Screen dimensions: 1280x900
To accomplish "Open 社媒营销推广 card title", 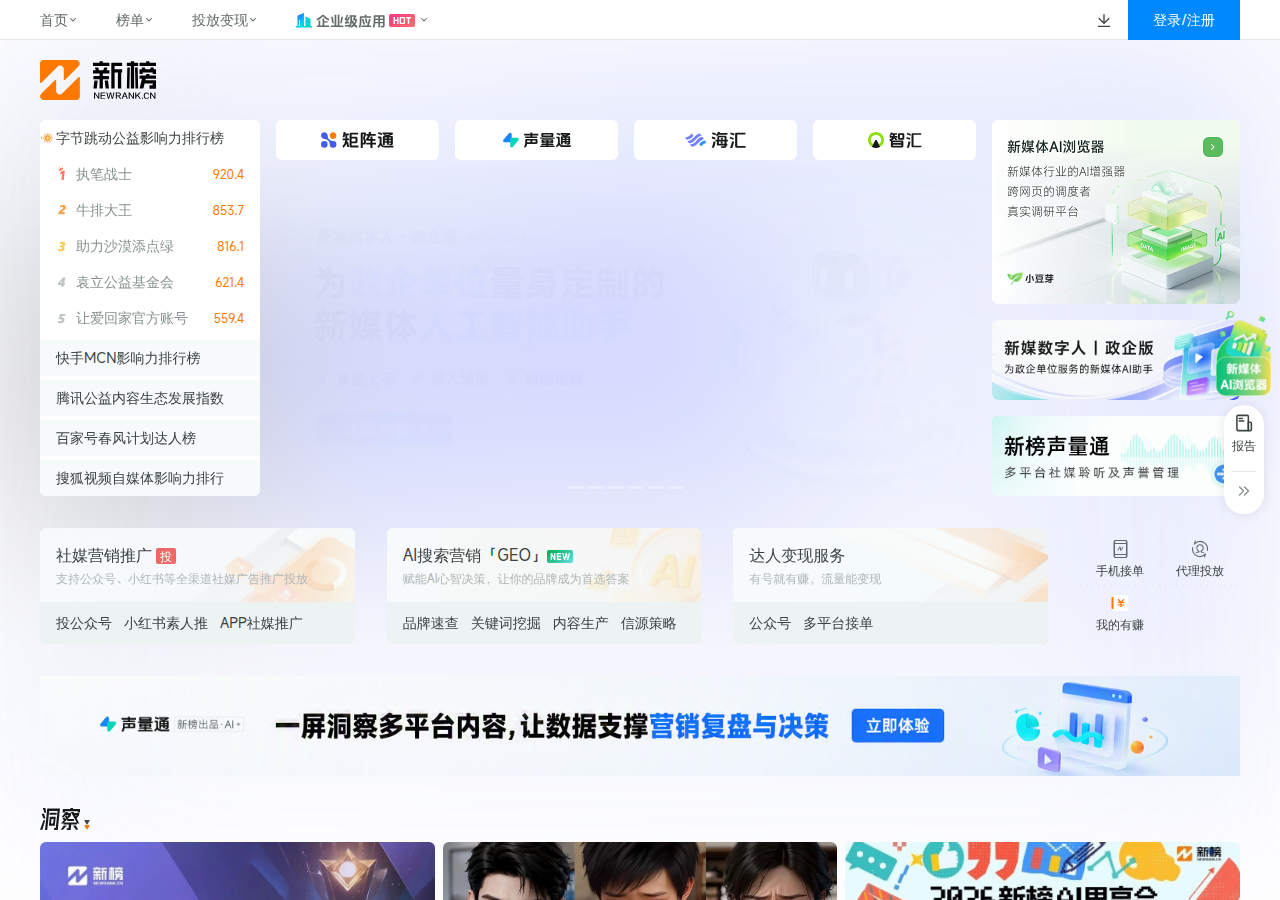I will pos(104,555).
